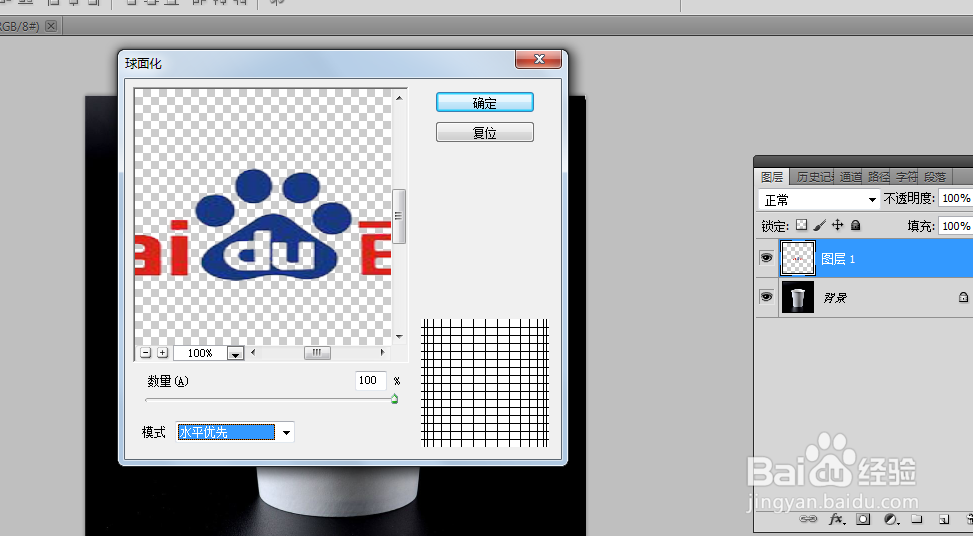Click the 图层 1 layer thumbnail
The height and width of the screenshot is (536, 973).
(797, 258)
